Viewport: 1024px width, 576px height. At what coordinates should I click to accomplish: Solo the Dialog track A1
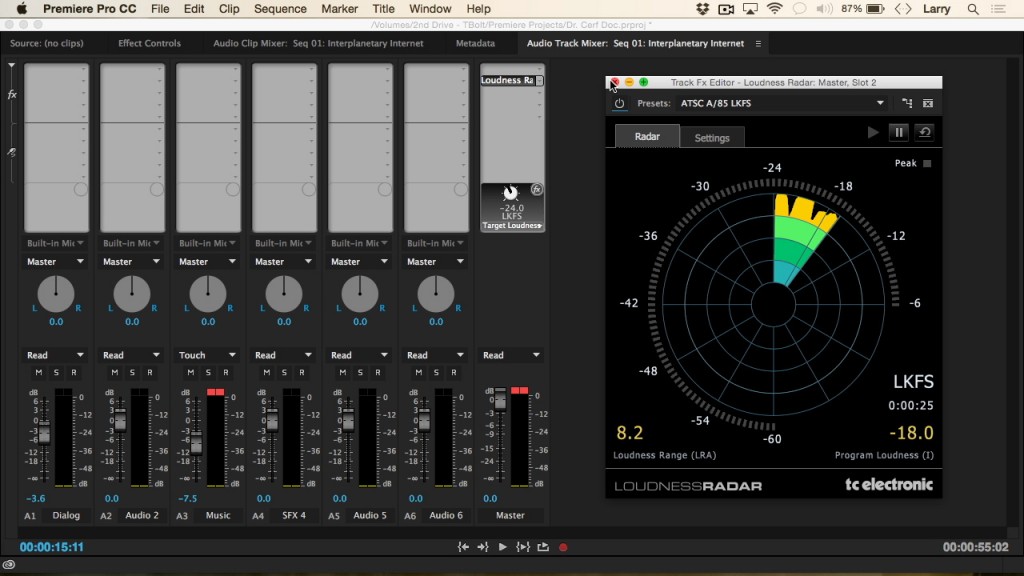(x=56, y=372)
